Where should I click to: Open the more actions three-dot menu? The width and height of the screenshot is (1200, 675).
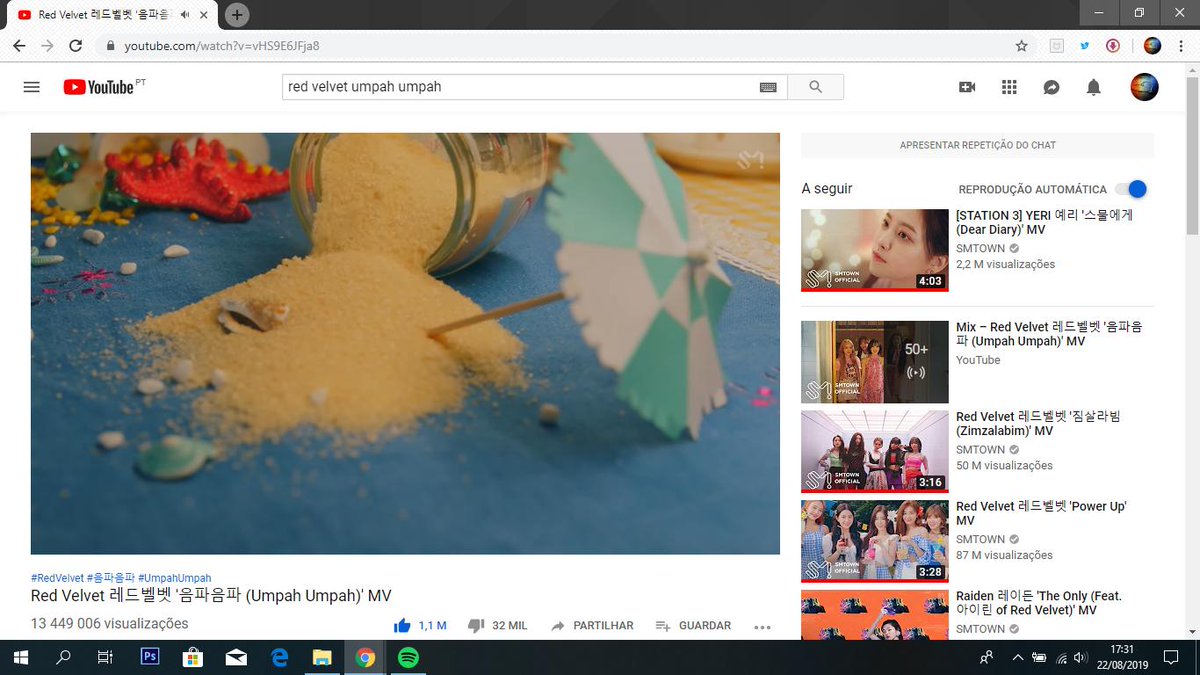click(x=762, y=626)
